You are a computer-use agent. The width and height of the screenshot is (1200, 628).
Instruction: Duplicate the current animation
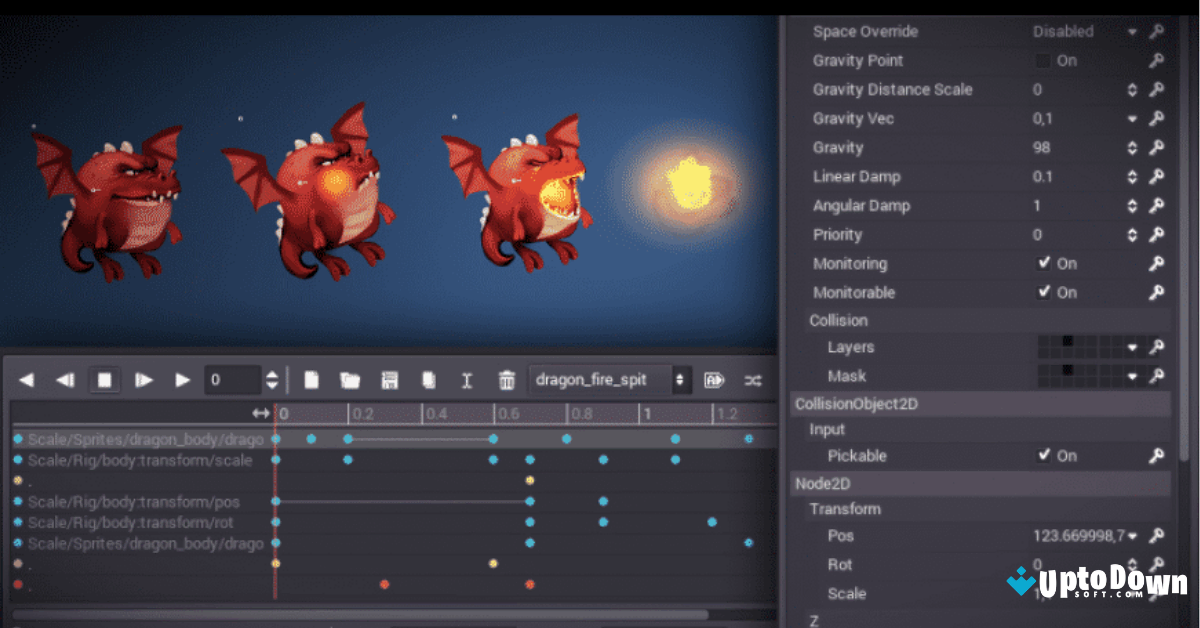[x=429, y=380]
